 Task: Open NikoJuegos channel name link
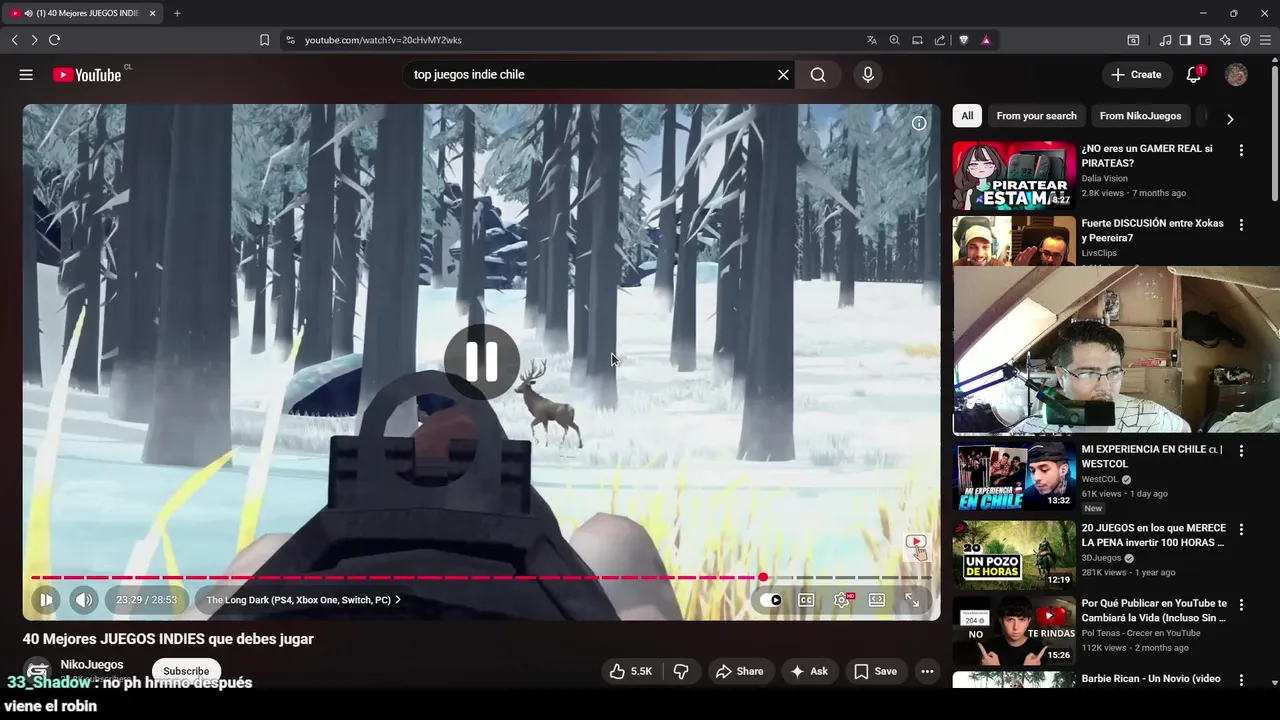(92, 665)
